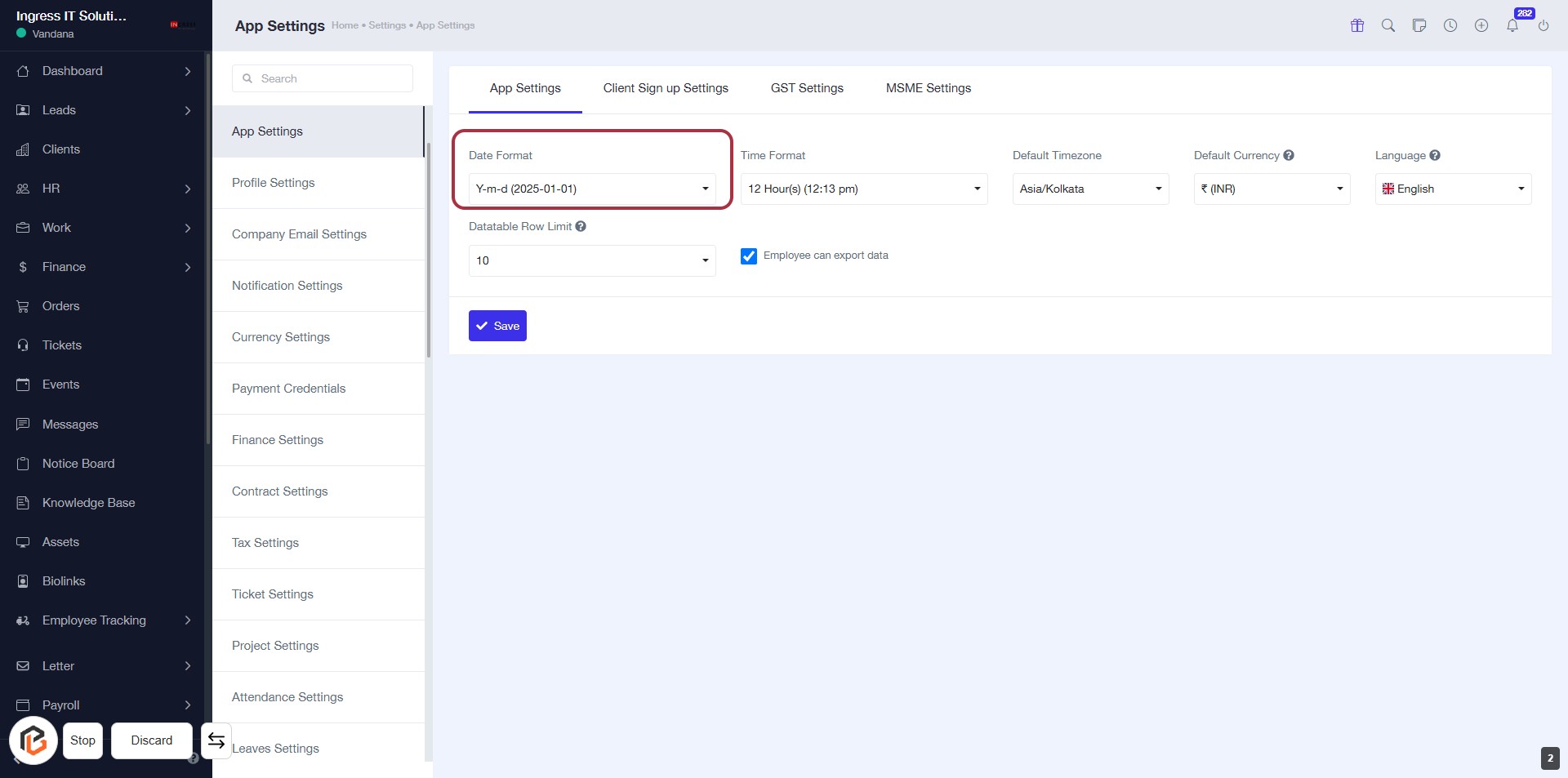Open notifications bell icon
Screen dimensions: 1568x778
click(1512, 25)
